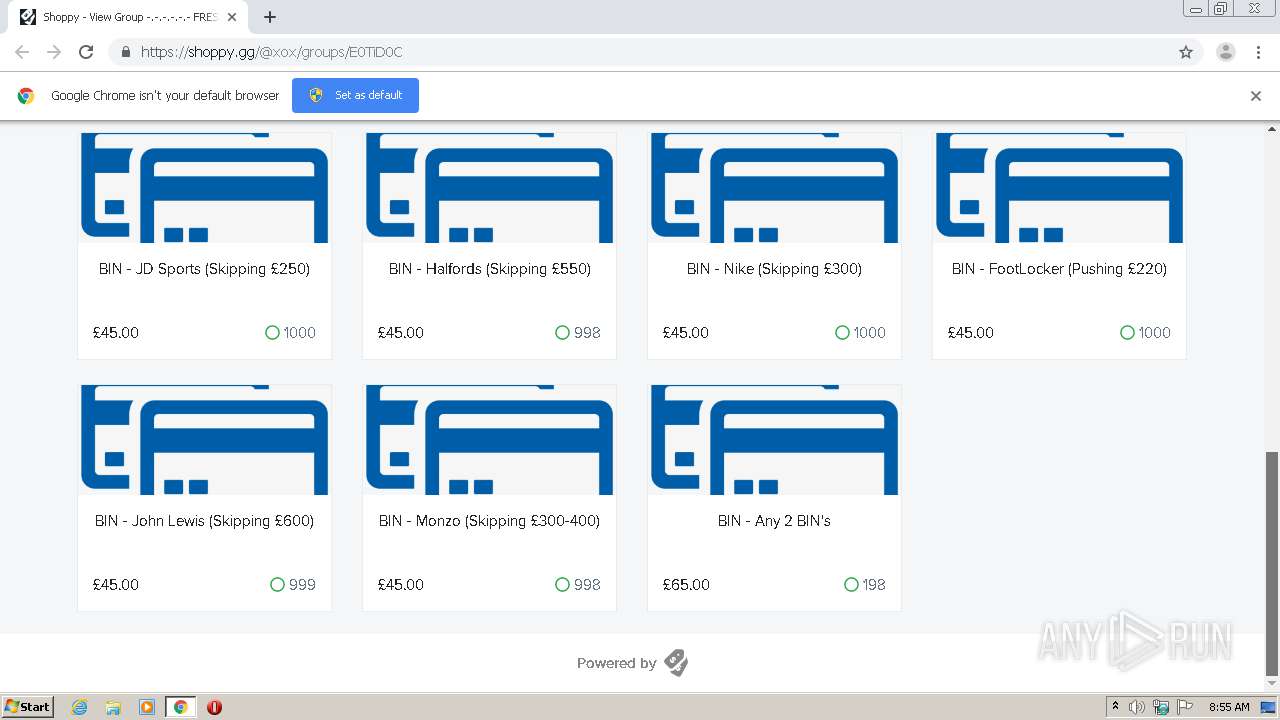Open the FootLocker product card image
Image resolution: width=1280 pixels, height=720 pixels.
pos(1060,188)
